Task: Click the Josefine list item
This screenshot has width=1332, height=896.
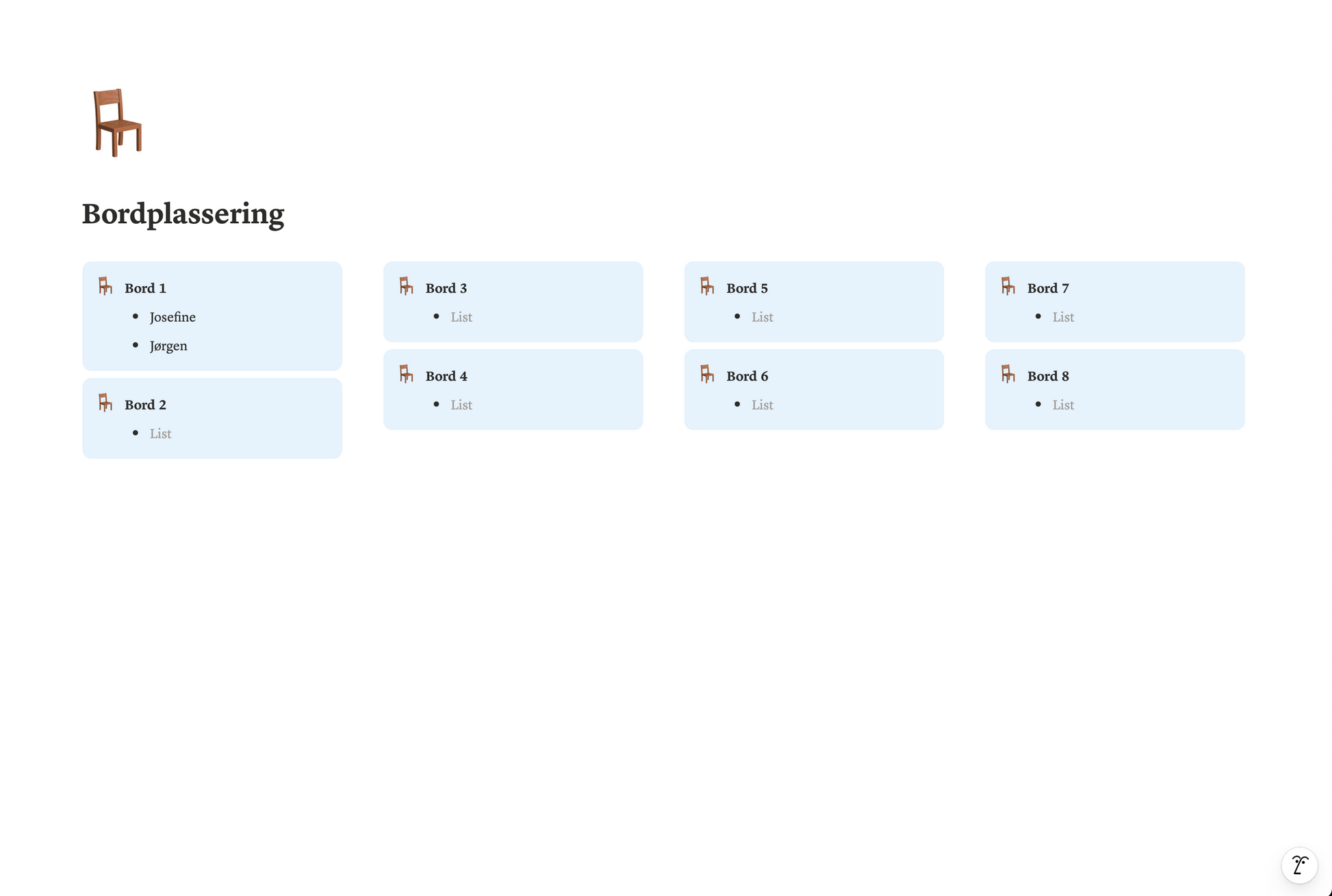Action: [x=172, y=317]
